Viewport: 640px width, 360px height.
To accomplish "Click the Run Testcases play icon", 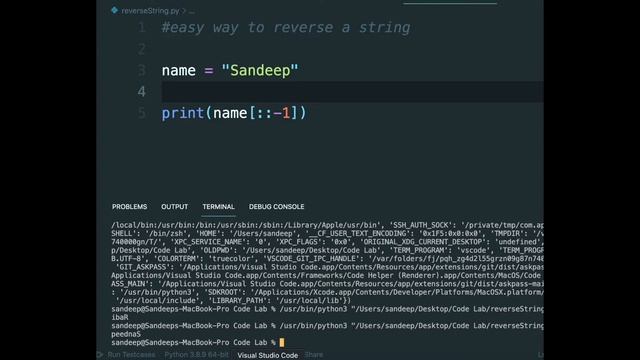I will coord(100,355).
